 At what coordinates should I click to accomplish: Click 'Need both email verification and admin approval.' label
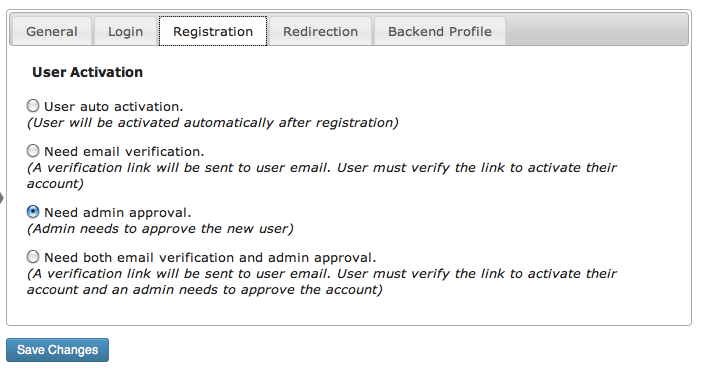pos(210,258)
